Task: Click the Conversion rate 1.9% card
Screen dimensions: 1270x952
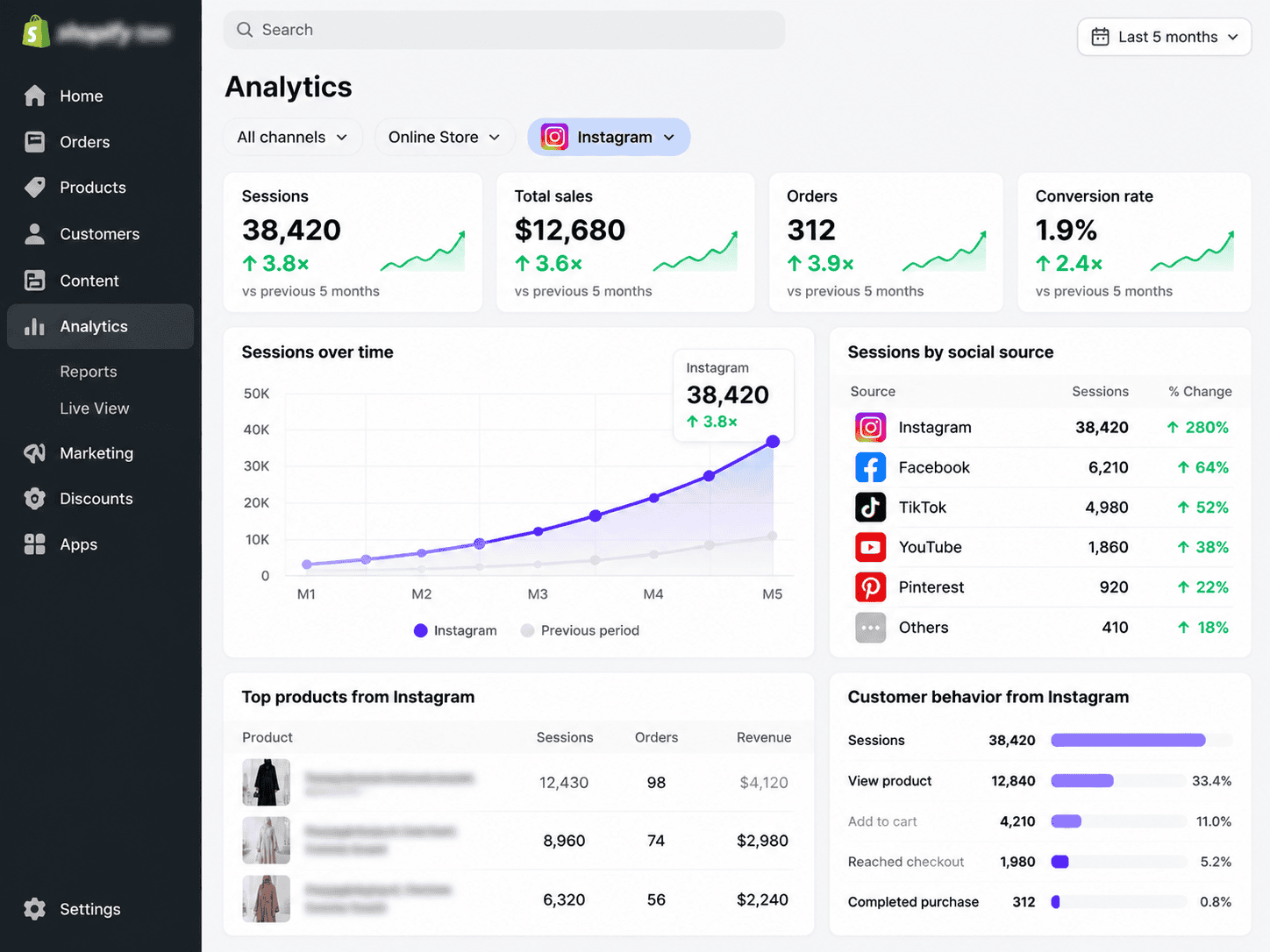Action: (1134, 242)
